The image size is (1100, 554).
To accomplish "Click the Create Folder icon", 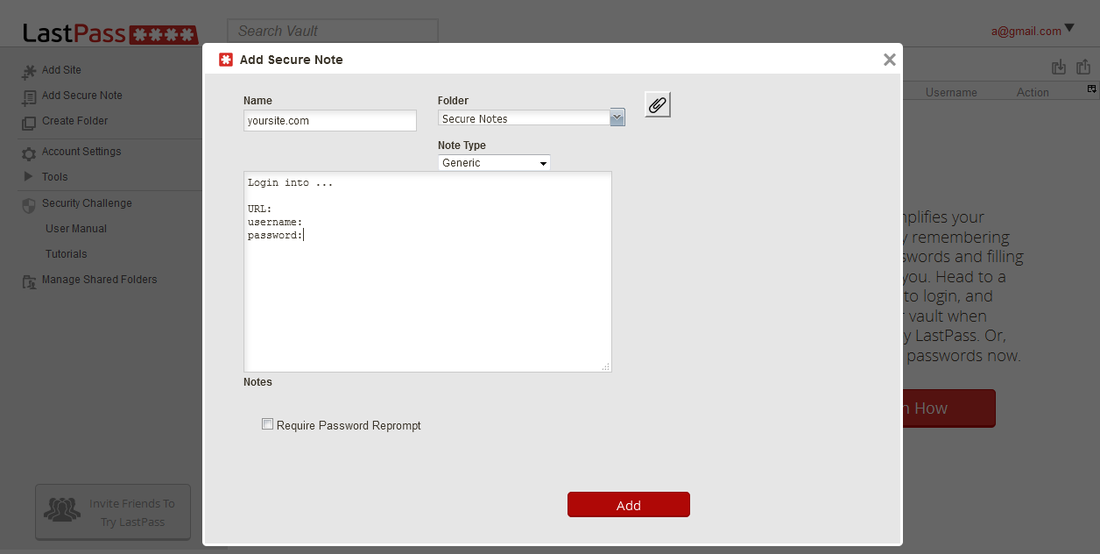I will [29, 123].
